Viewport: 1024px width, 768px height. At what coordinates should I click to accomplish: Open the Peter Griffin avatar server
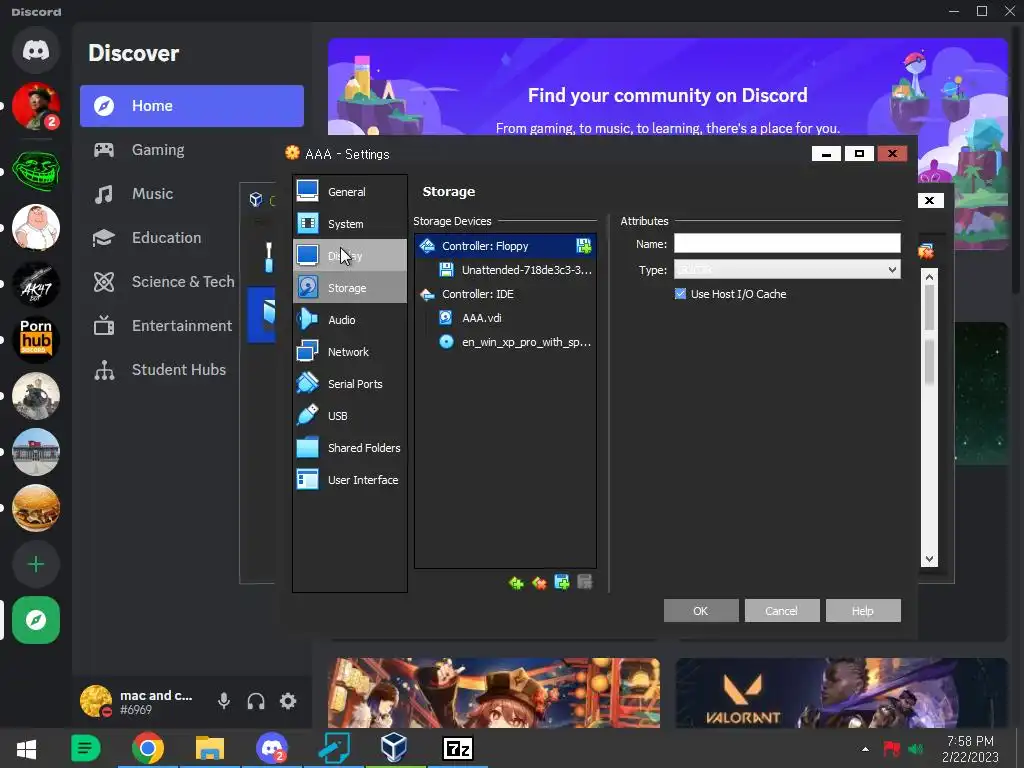coord(36,227)
